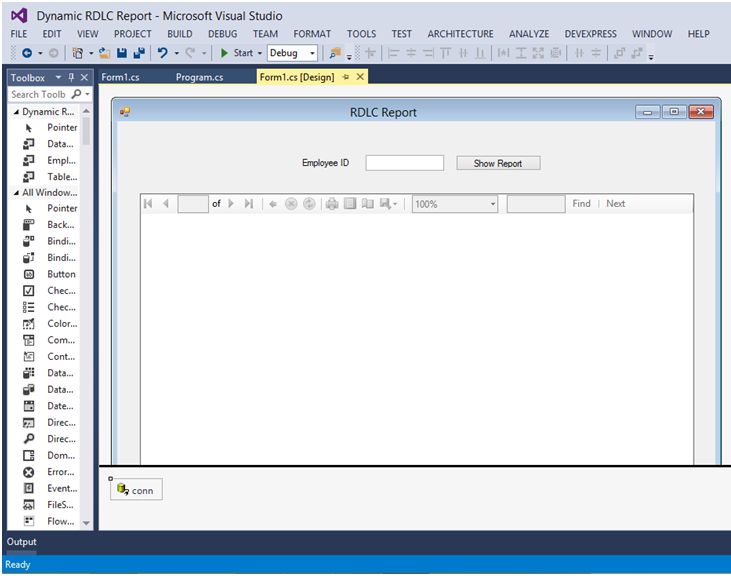The width and height of the screenshot is (731, 576).
Task: Open the DEVEXPRESS menu
Action: point(590,34)
